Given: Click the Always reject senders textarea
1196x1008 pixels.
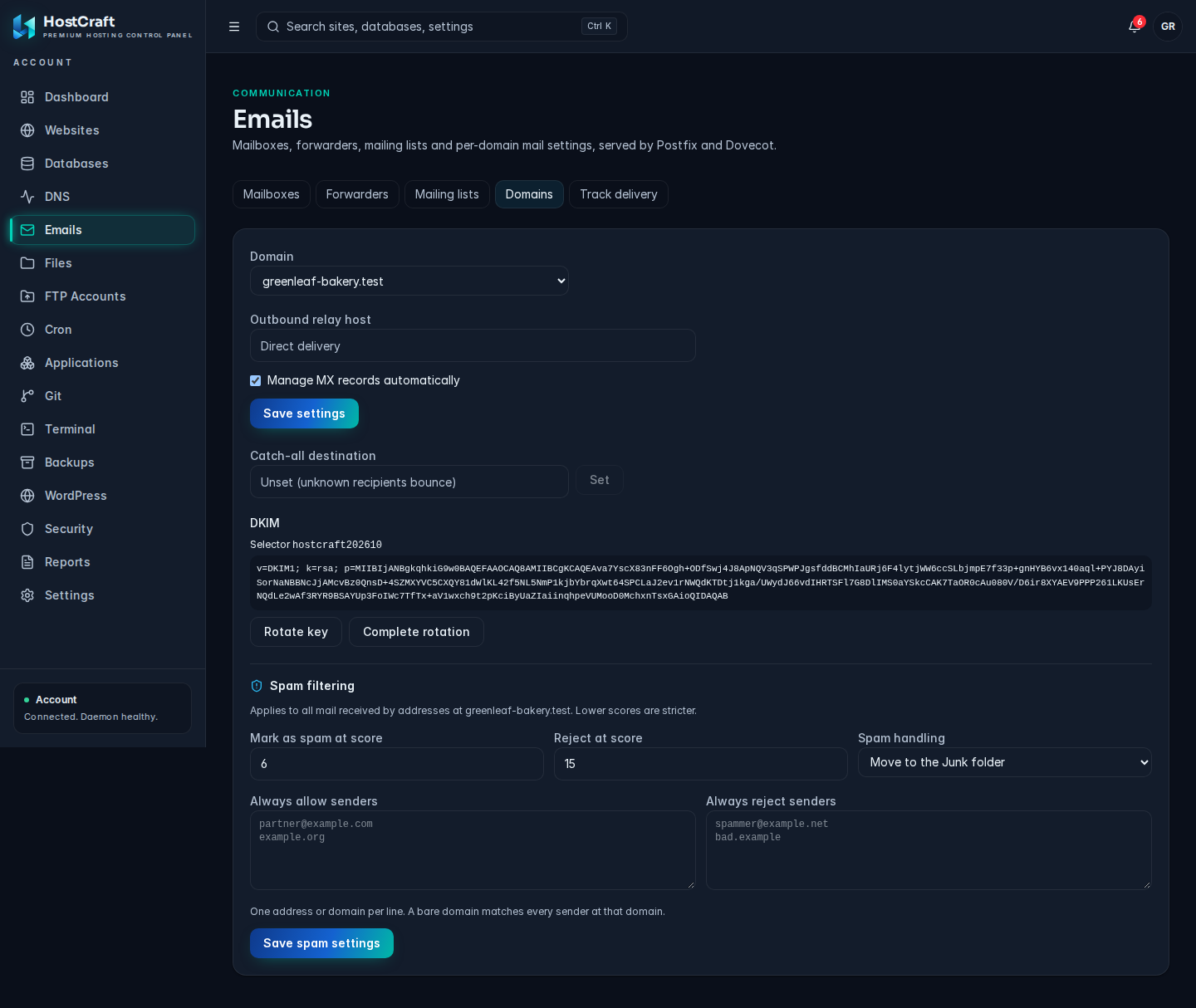Looking at the screenshot, I should [929, 850].
